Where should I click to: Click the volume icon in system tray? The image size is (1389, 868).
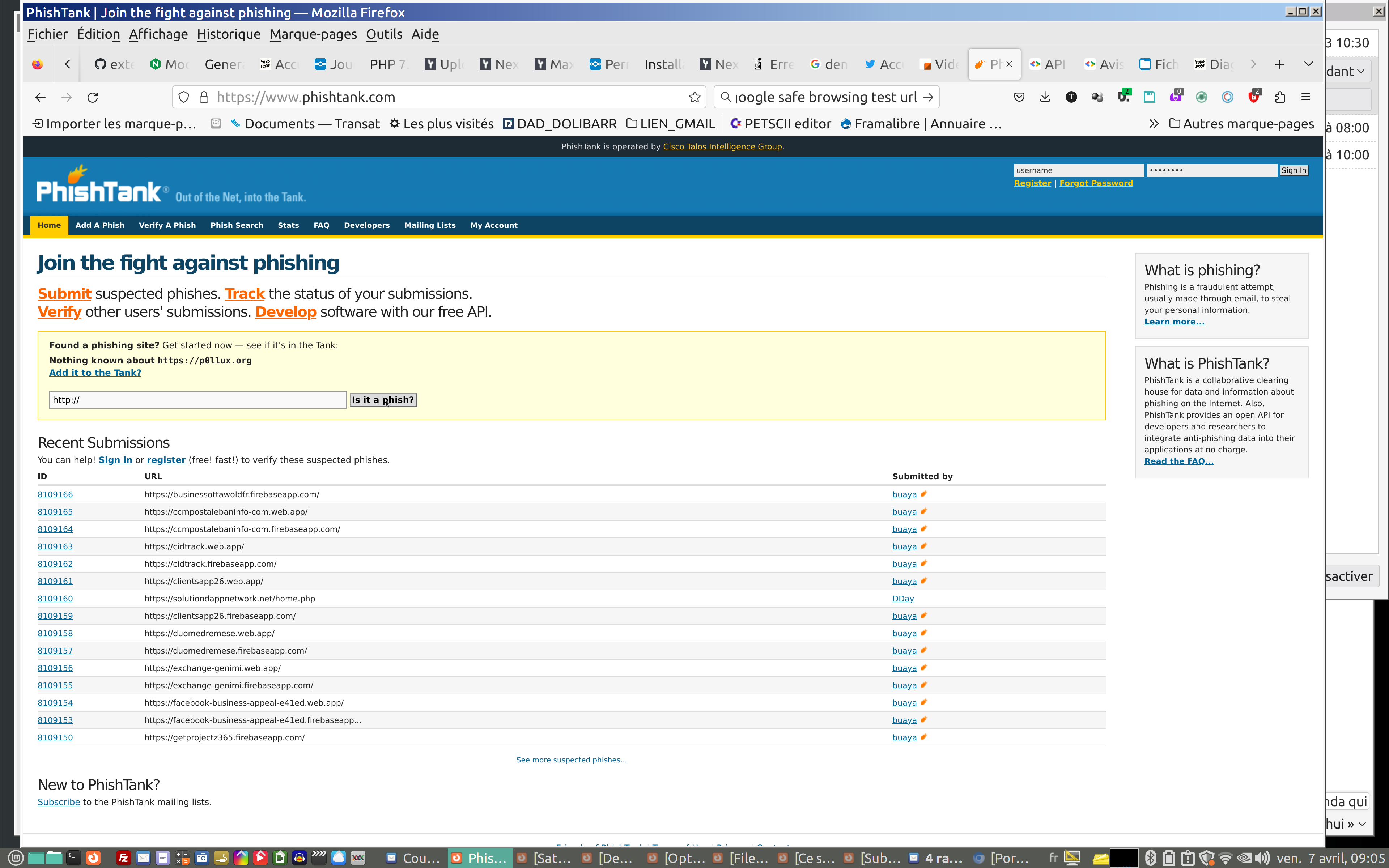point(1262,858)
